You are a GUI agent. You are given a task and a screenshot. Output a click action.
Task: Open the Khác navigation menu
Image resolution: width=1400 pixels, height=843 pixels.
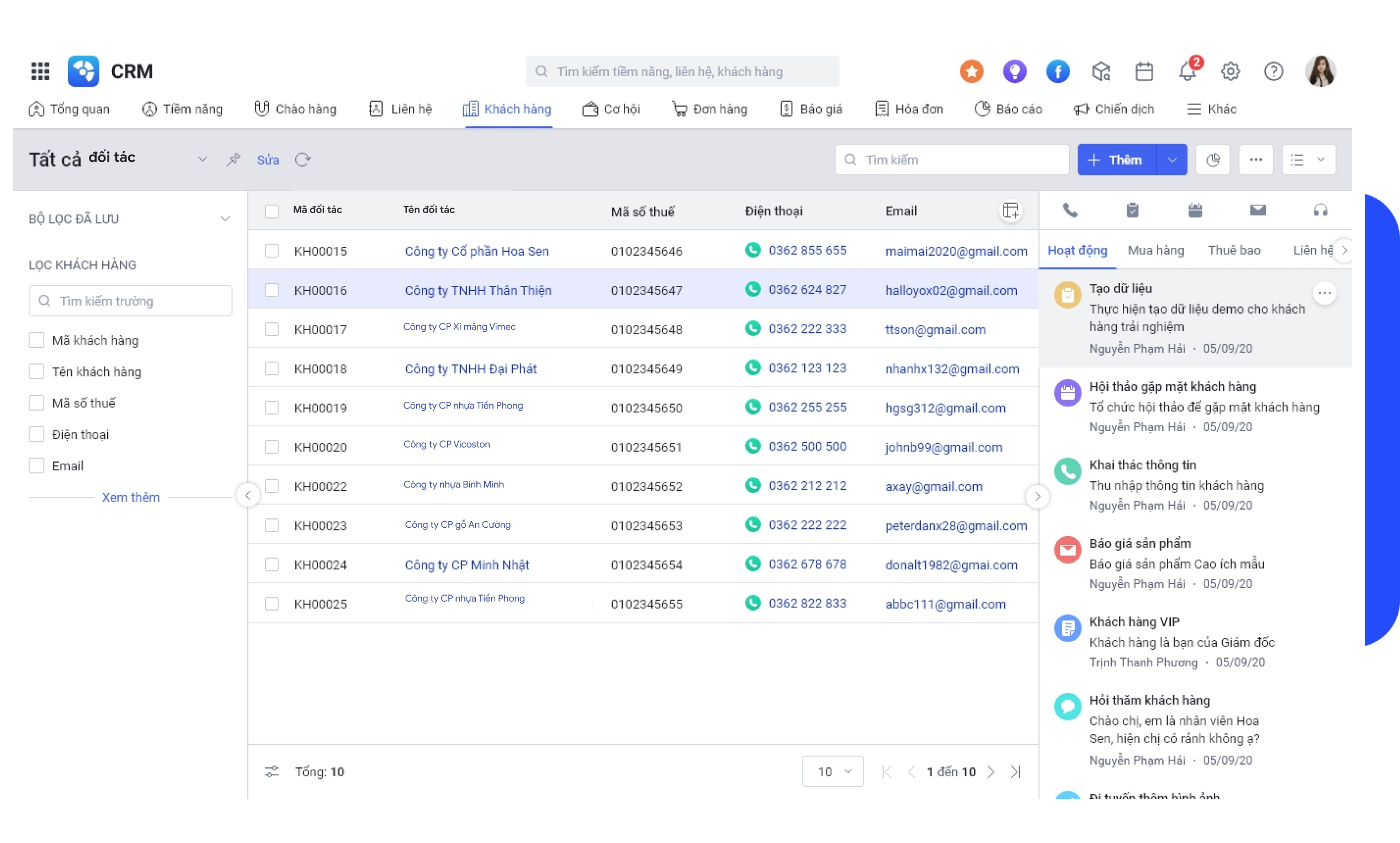coord(1211,109)
